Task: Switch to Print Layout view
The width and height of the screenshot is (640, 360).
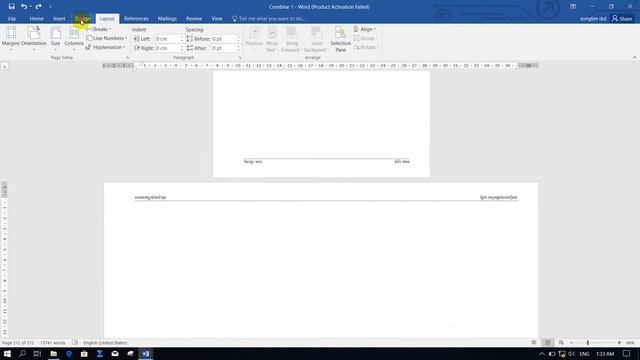Action: point(548,343)
